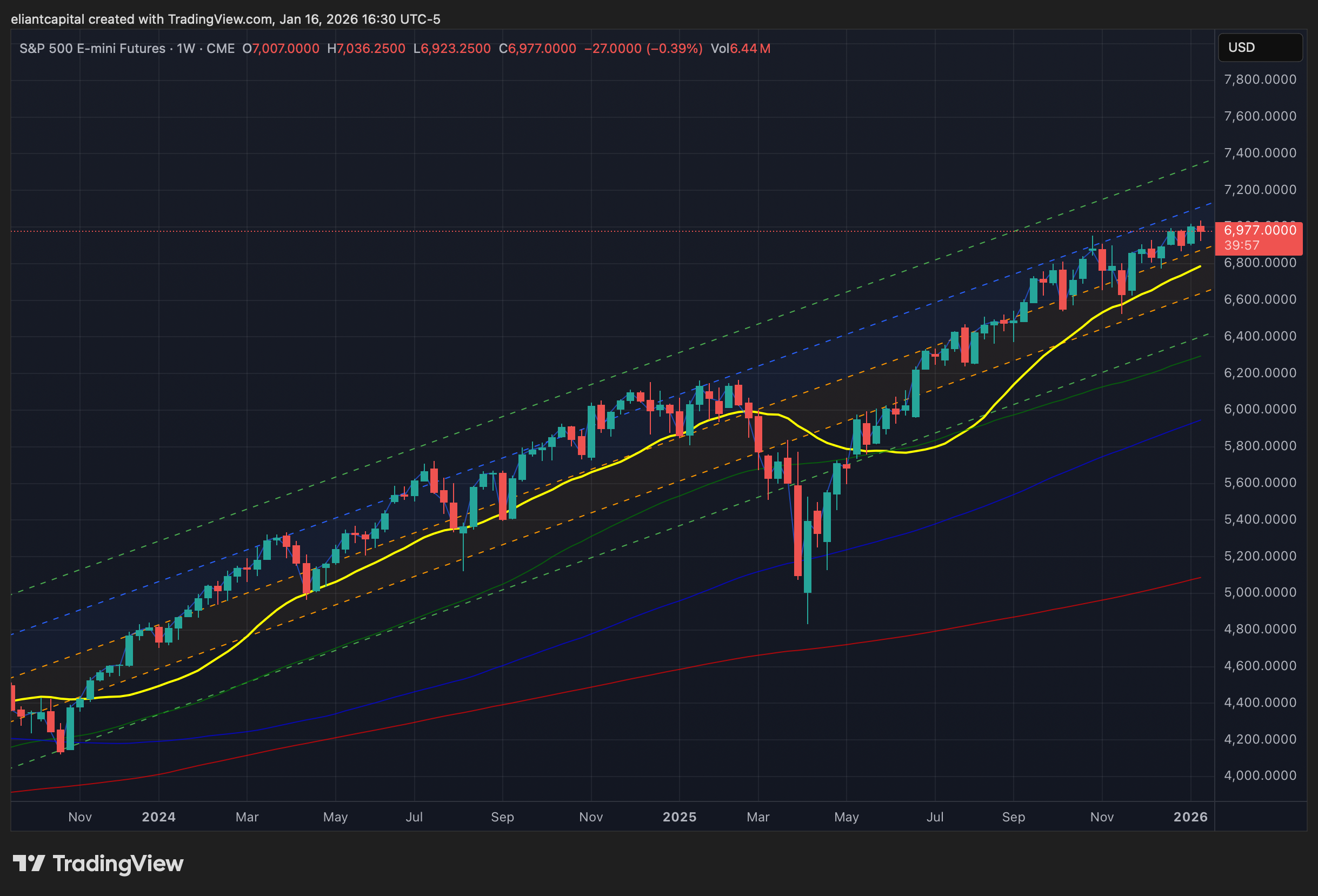Click the TradingView logo icon at the bottom

tap(29, 863)
